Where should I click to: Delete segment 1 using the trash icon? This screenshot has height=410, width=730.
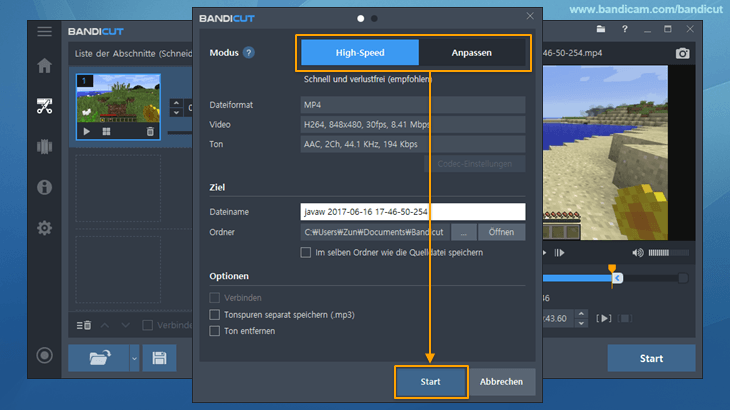pos(150,131)
